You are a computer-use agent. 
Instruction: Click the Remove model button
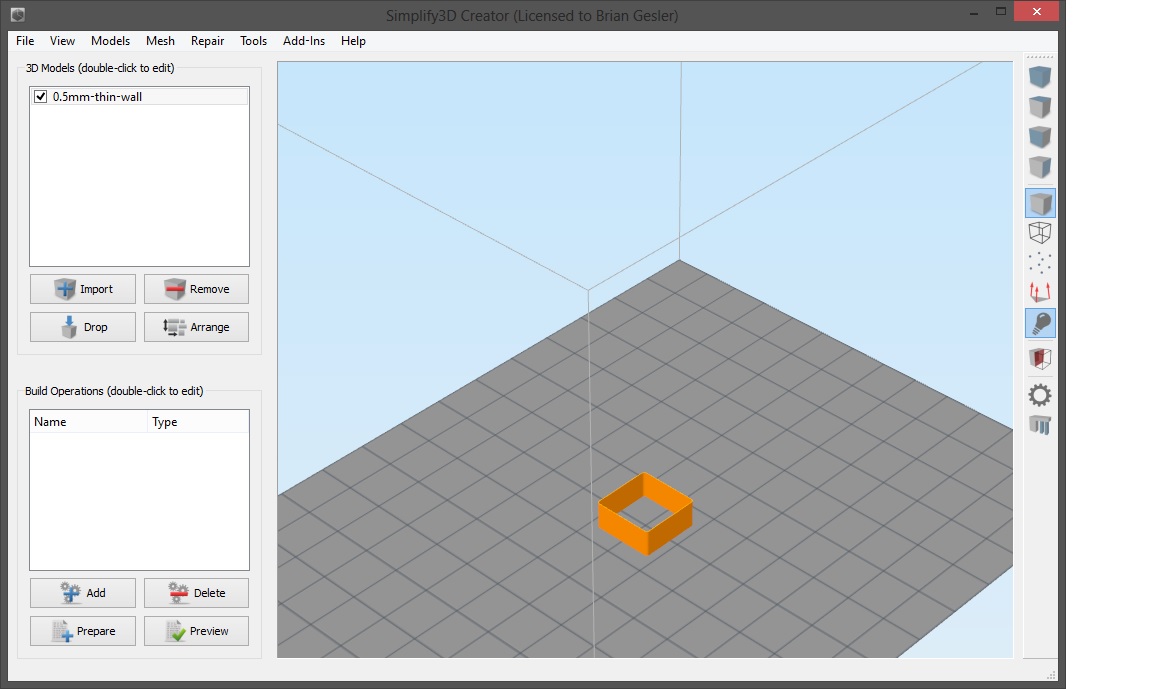(x=196, y=289)
